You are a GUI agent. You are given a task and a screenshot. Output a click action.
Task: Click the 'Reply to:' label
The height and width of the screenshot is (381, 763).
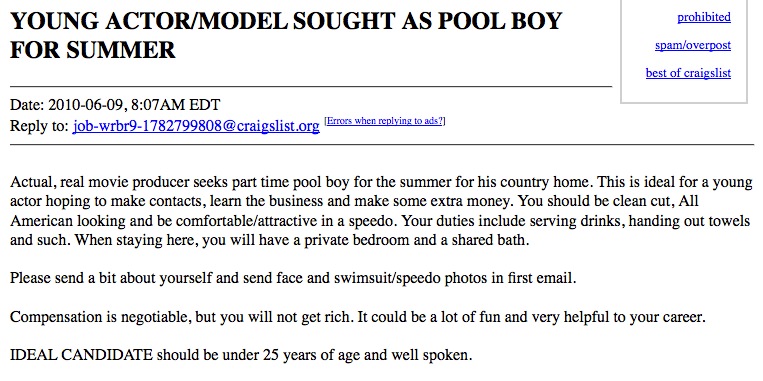tap(39, 127)
